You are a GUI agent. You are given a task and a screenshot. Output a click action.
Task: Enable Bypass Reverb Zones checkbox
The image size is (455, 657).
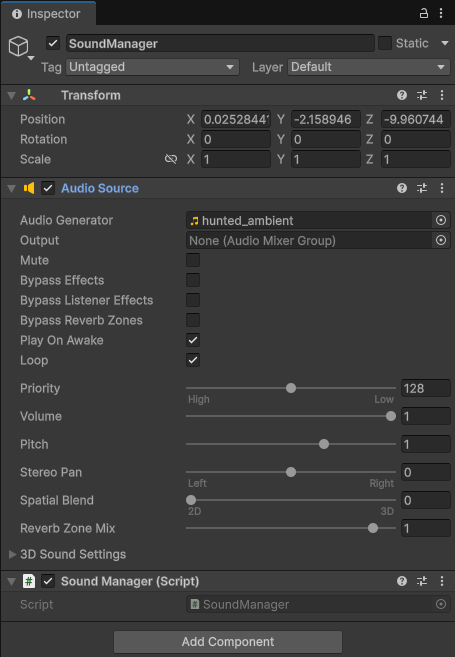click(x=193, y=320)
